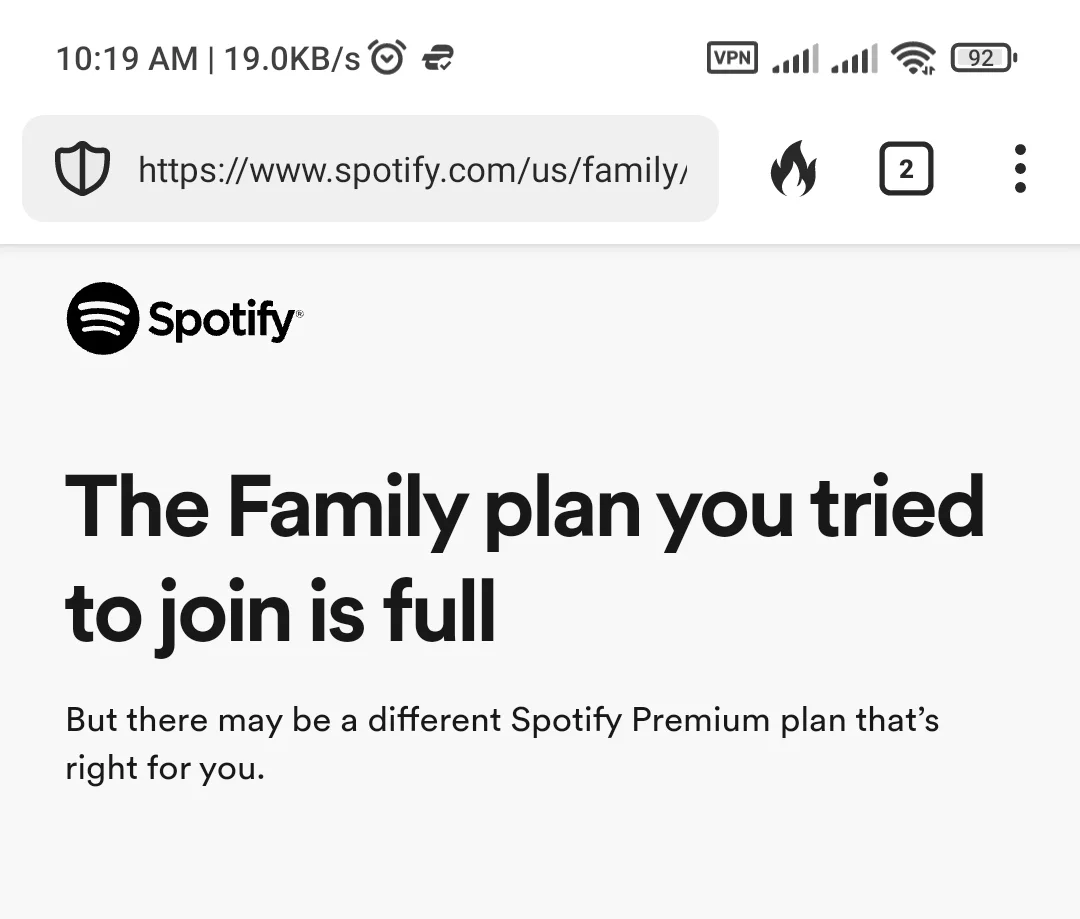Viewport: 1080px width, 919px height.
Task: Click the Spotify wordmark text
Action: pos(225,320)
